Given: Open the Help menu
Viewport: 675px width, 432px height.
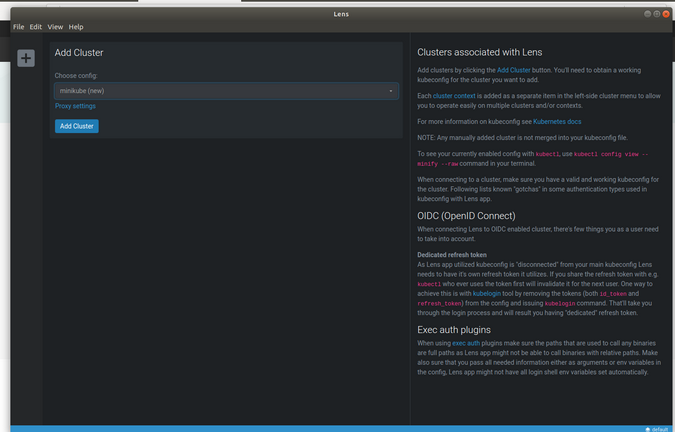Looking at the screenshot, I should [76, 27].
